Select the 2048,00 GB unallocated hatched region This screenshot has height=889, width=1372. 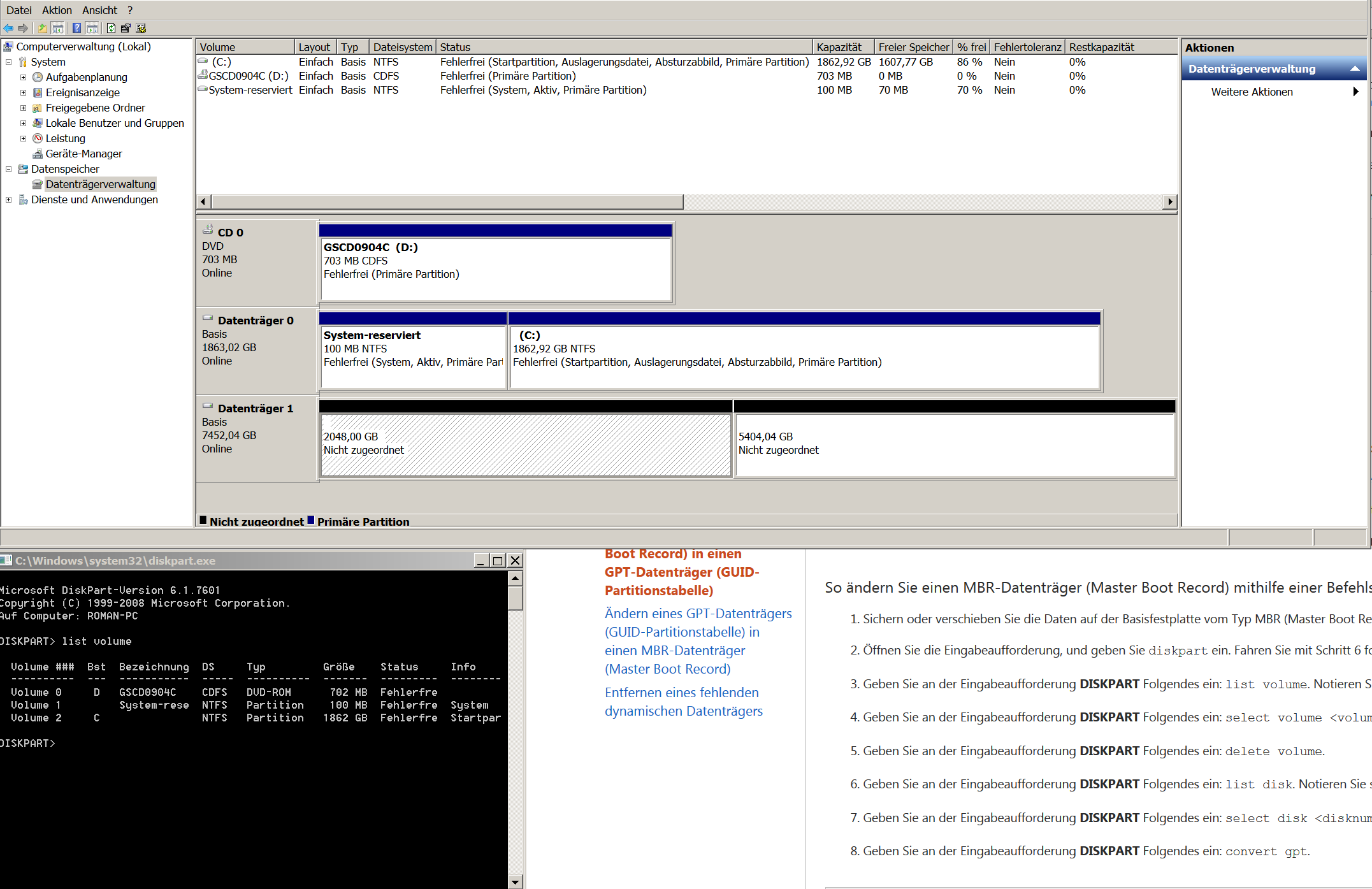(526, 444)
